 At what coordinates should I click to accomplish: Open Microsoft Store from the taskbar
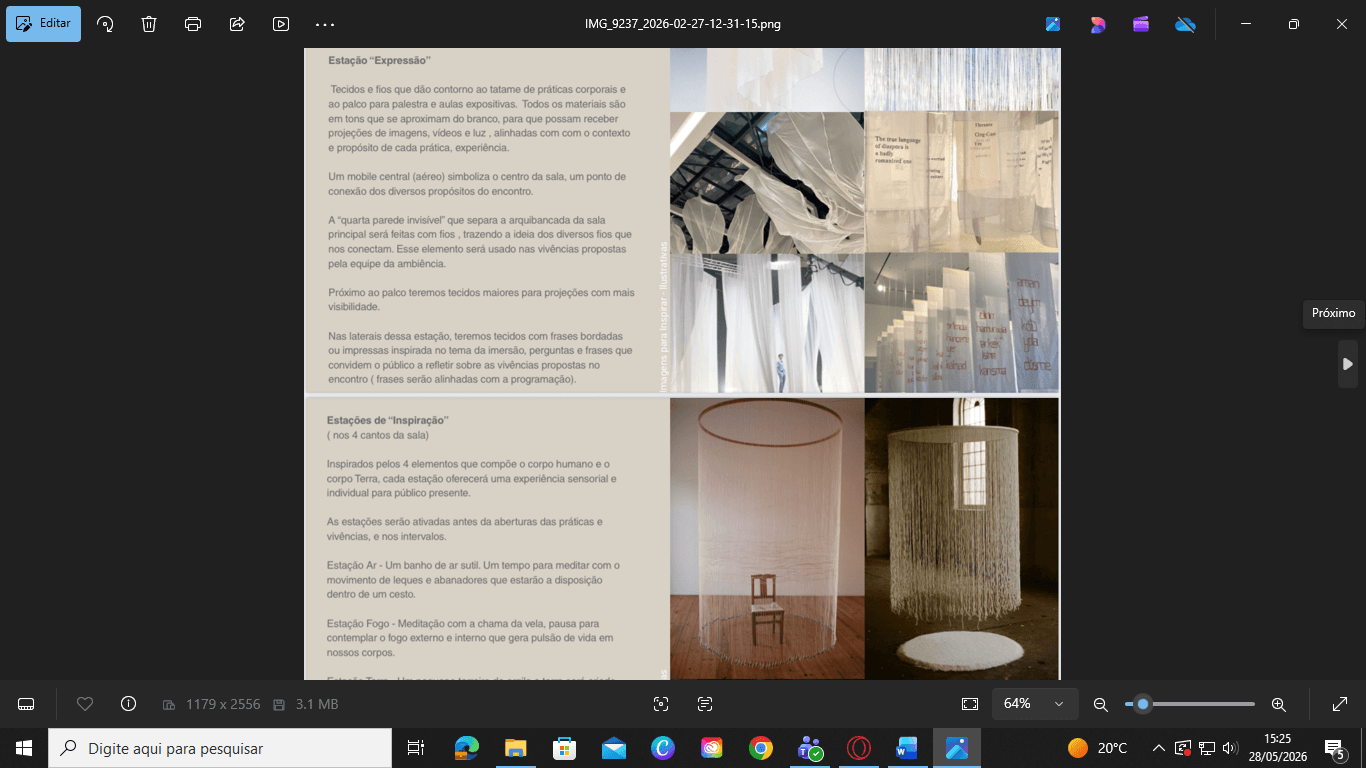click(565, 748)
